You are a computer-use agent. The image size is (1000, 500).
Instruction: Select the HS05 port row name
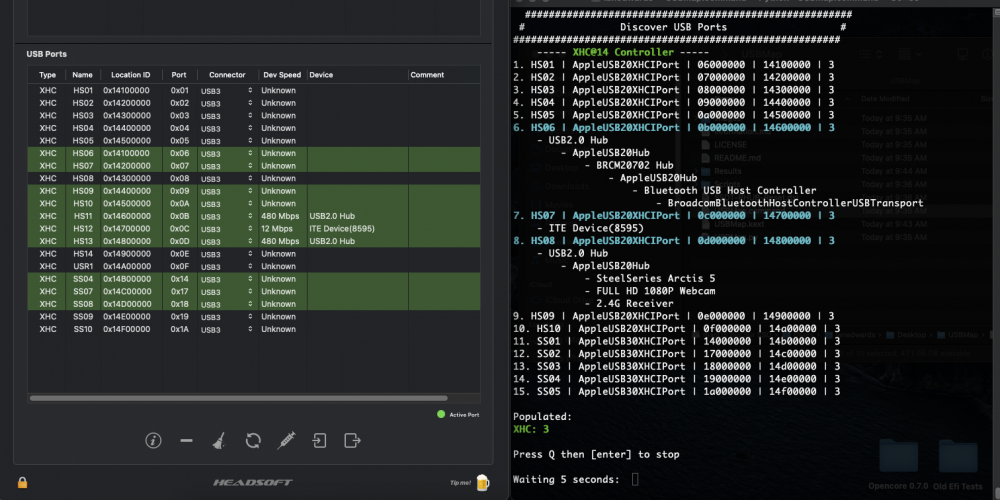83,141
